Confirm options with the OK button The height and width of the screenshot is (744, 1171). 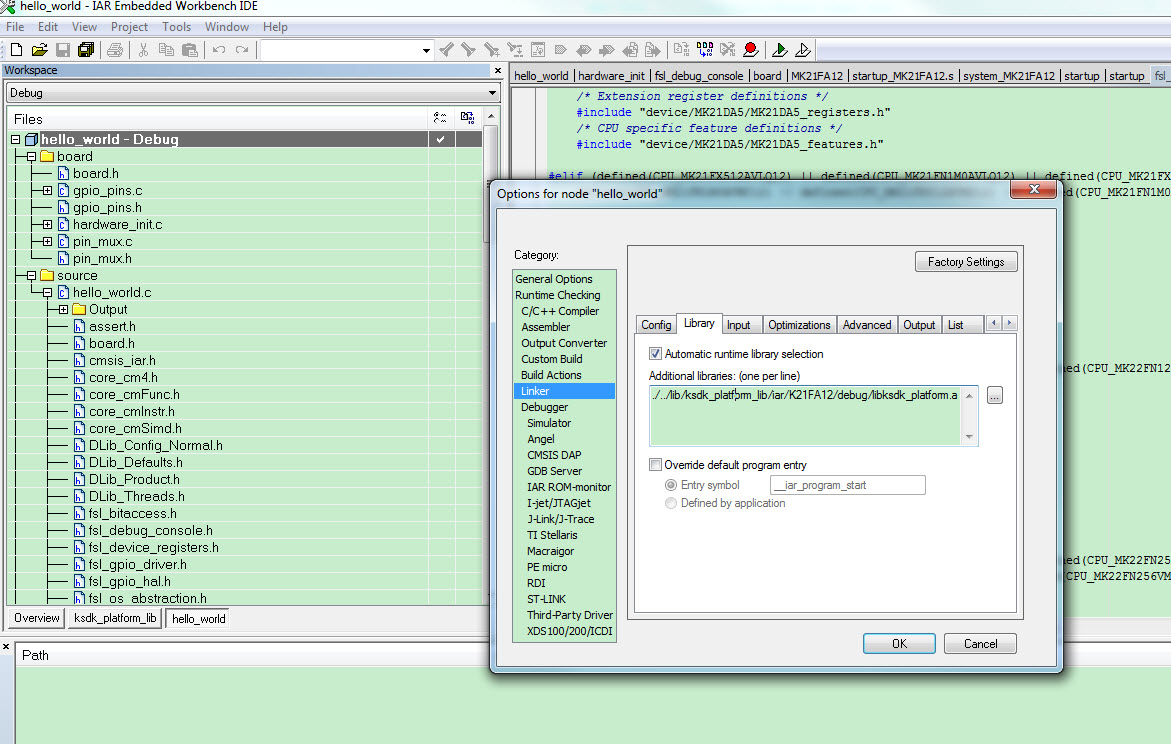(899, 643)
